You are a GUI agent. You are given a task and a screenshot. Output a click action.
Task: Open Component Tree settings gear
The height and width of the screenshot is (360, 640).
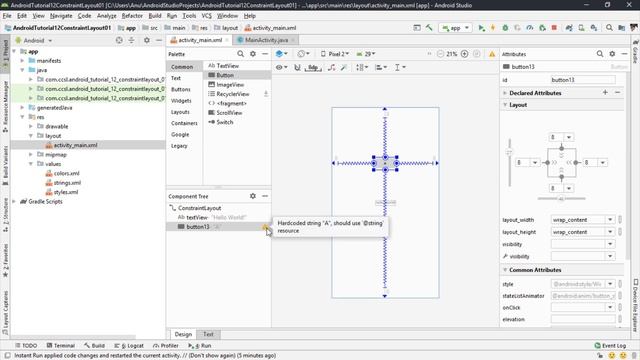[x=253, y=196]
